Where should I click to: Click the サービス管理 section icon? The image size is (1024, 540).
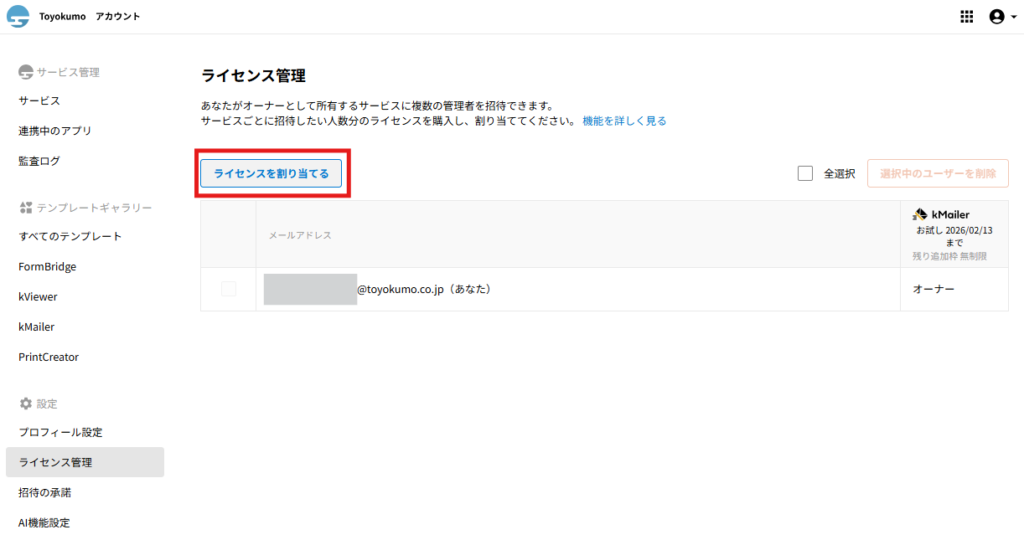pyautogui.click(x=26, y=72)
